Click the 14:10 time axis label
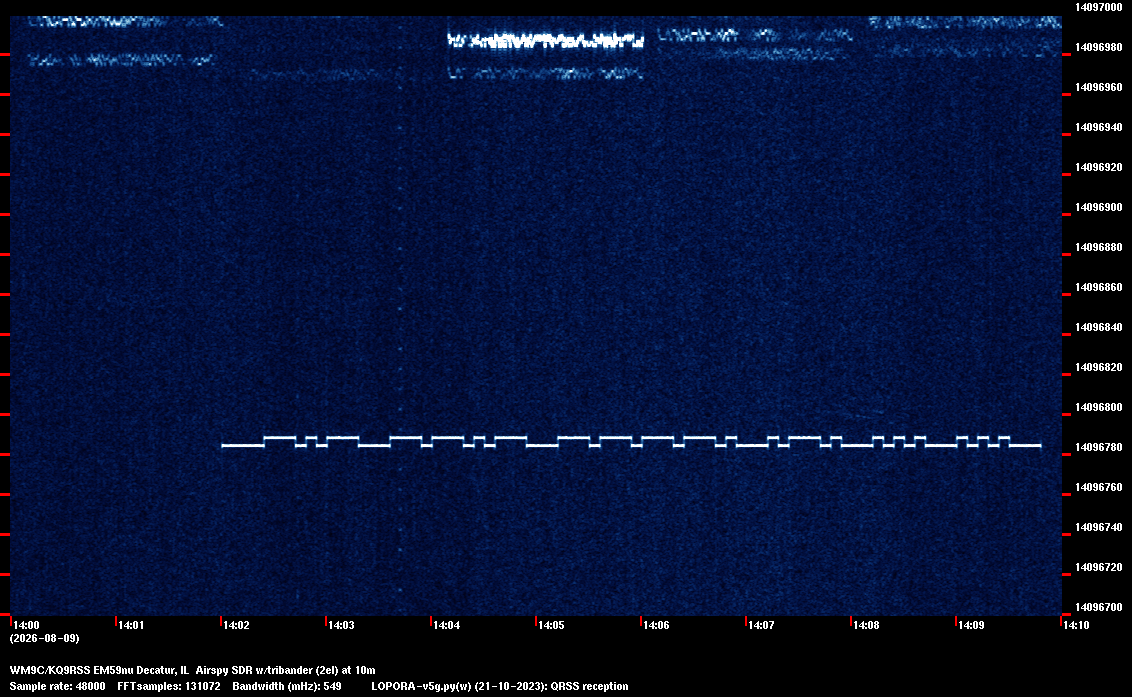The width and height of the screenshot is (1132, 697). [x=1076, y=625]
